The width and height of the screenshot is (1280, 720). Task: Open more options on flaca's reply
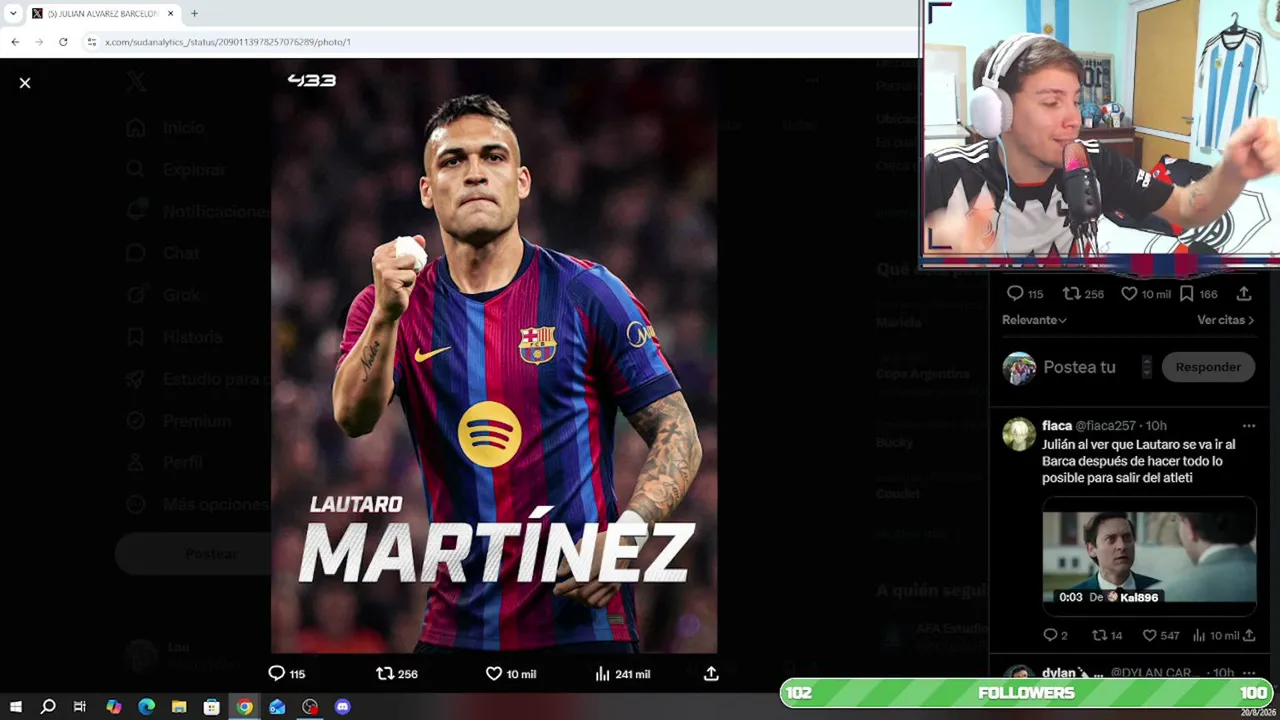(1248, 426)
